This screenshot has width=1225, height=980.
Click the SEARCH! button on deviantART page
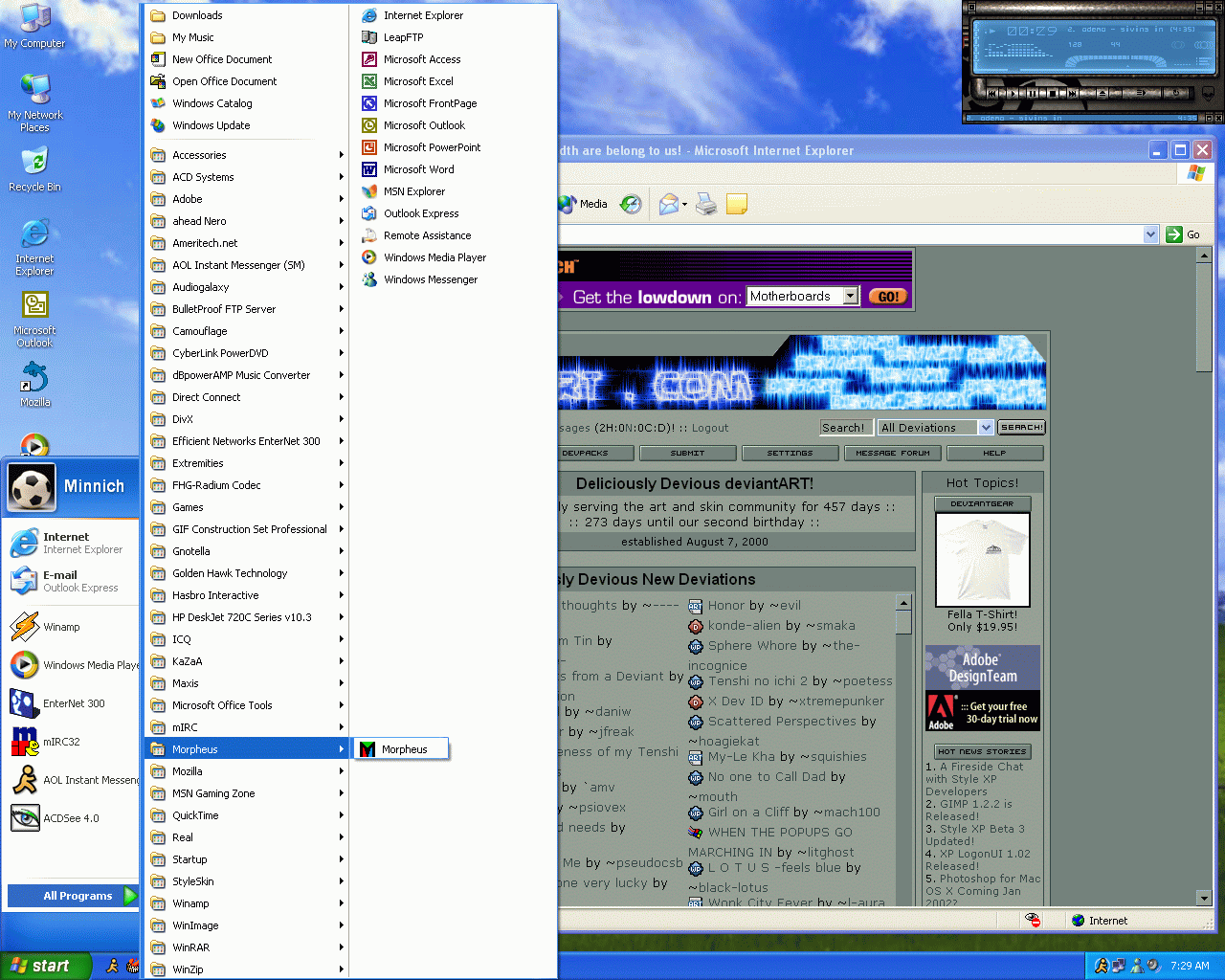click(x=1021, y=427)
